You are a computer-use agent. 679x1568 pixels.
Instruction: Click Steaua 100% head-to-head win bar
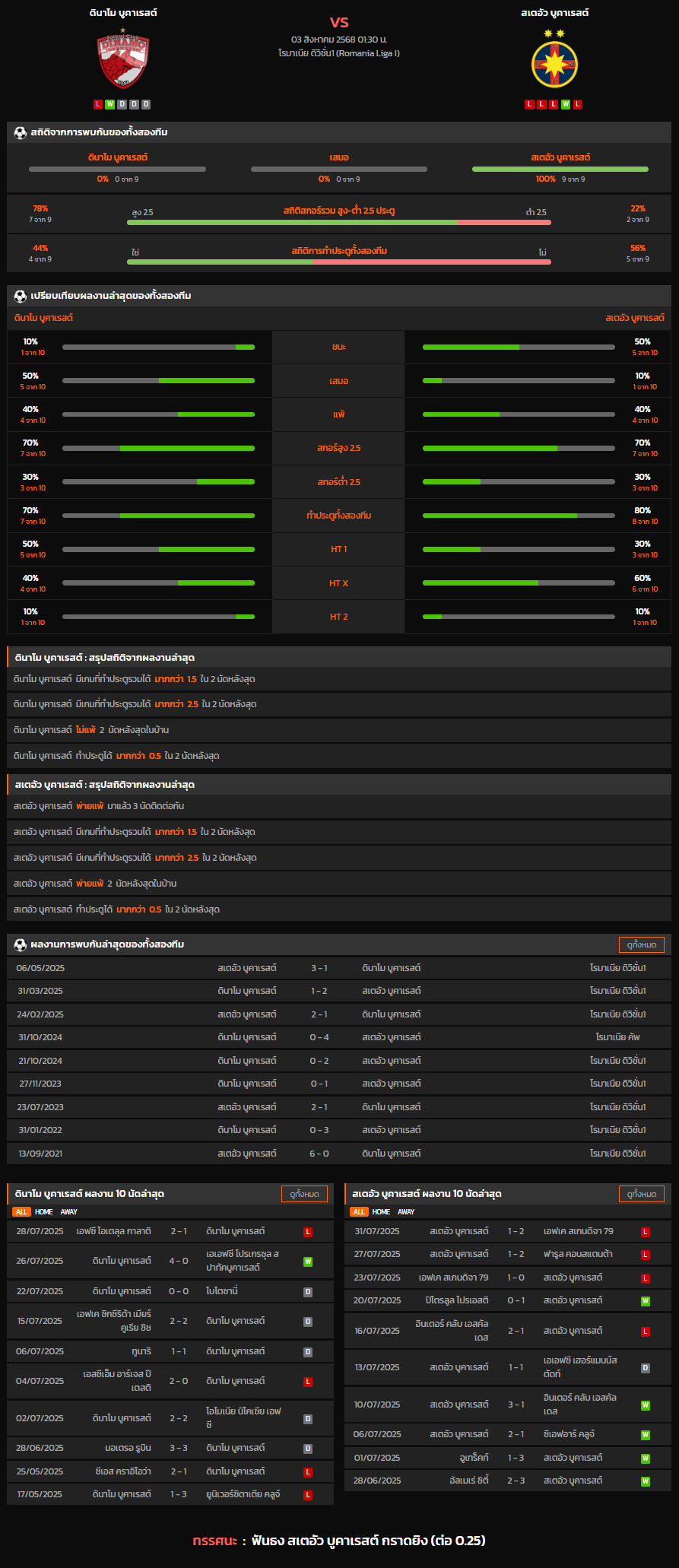pyautogui.click(x=560, y=169)
